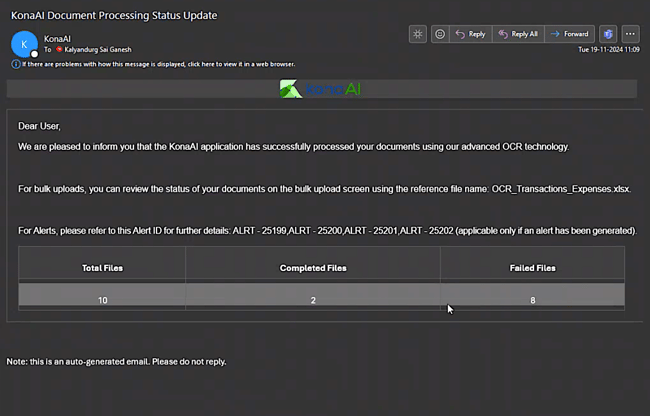Viewport: 650px width, 416px height.
Task: Click the email subject line title
Action: pyautogui.click(x=113, y=15)
